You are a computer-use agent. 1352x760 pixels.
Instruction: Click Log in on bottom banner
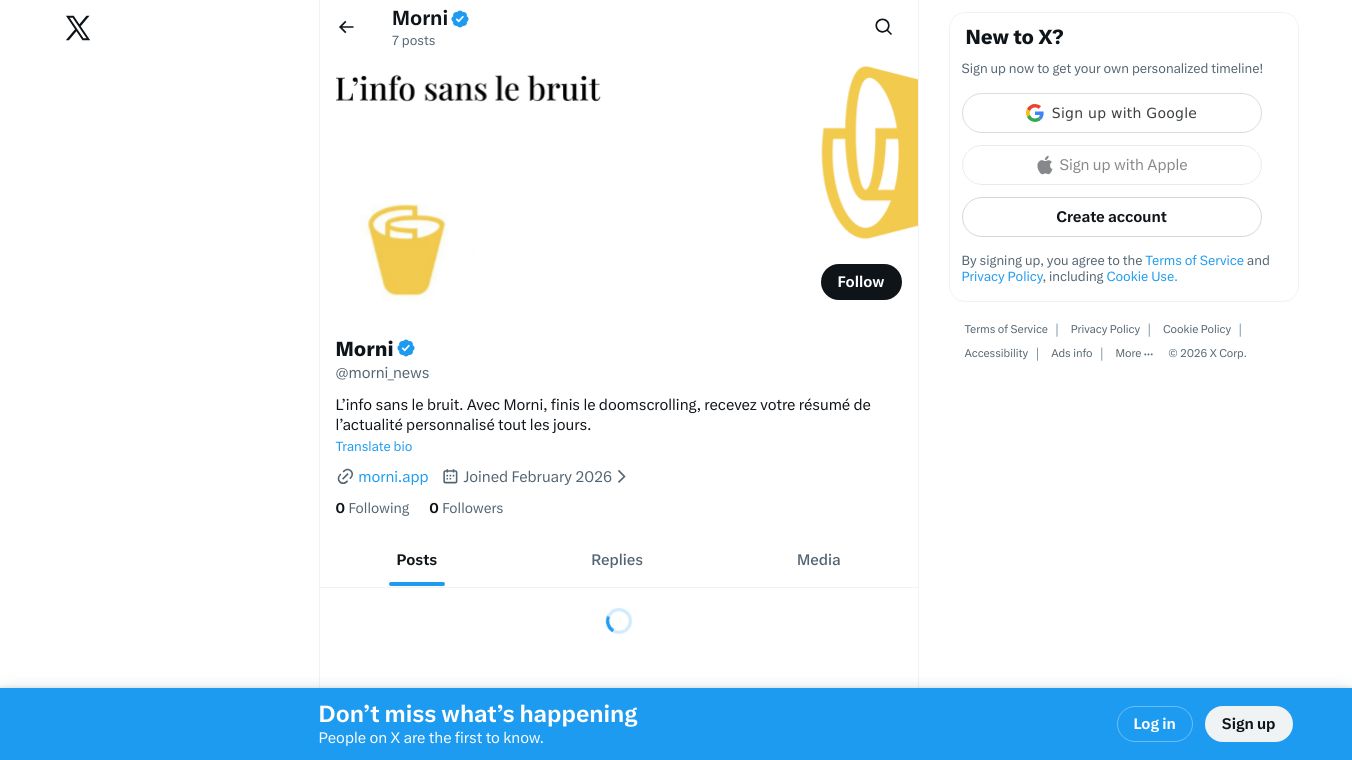tap(1154, 724)
